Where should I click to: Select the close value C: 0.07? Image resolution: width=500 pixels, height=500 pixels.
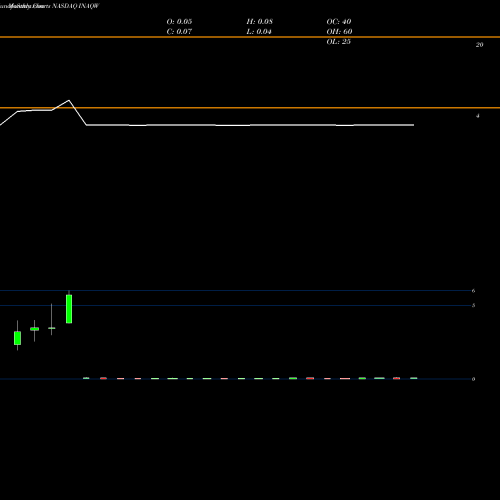tap(179, 32)
